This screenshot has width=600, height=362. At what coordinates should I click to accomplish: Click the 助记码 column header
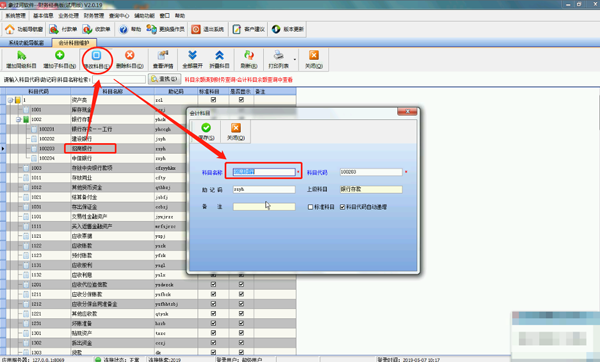[176, 91]
